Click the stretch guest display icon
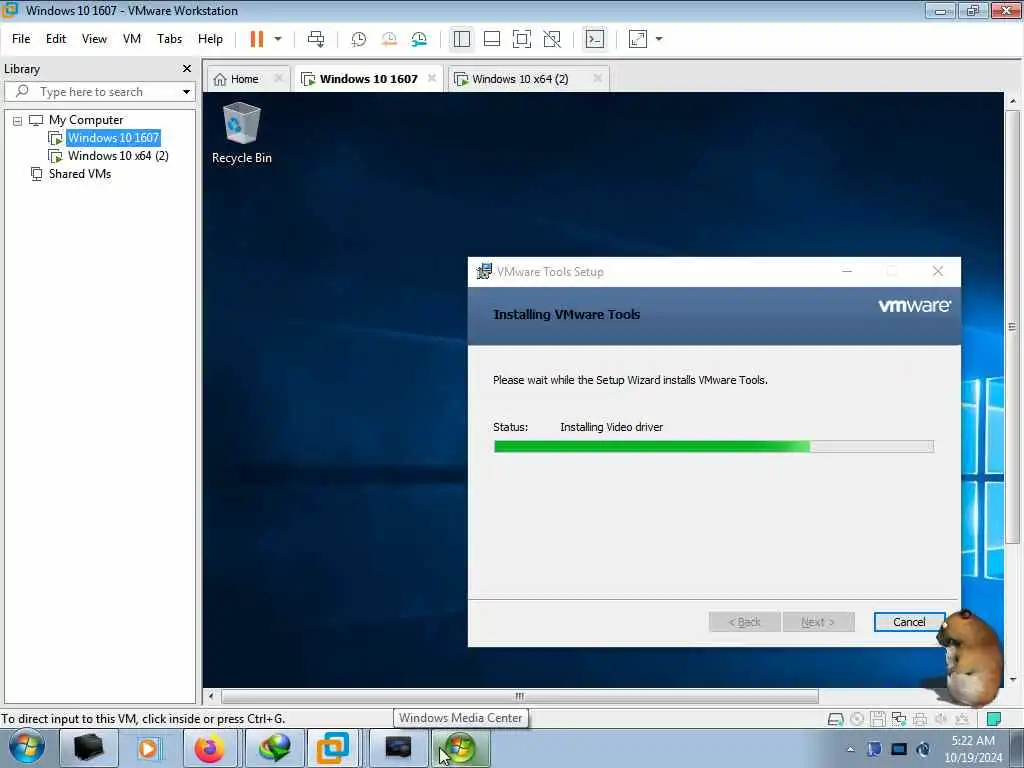Screen dimensions: 1024x768 pos(638,39)
